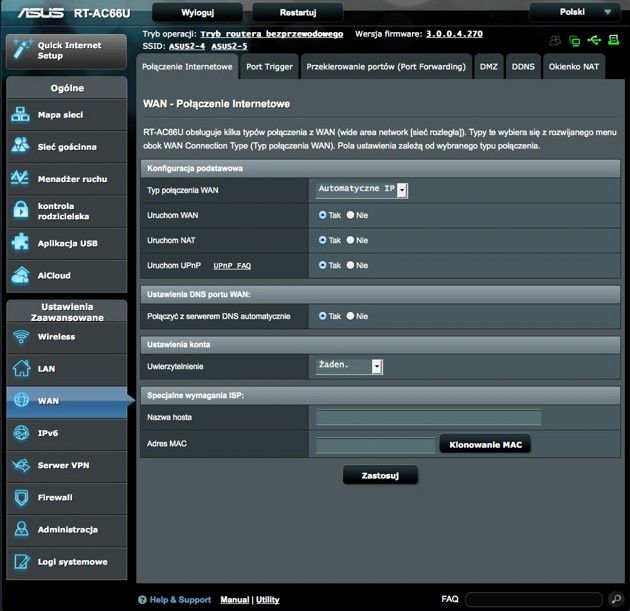630x611 pixels.
Task: Set Uruchom WAN to Nie
Action: [x=350, y=215]
